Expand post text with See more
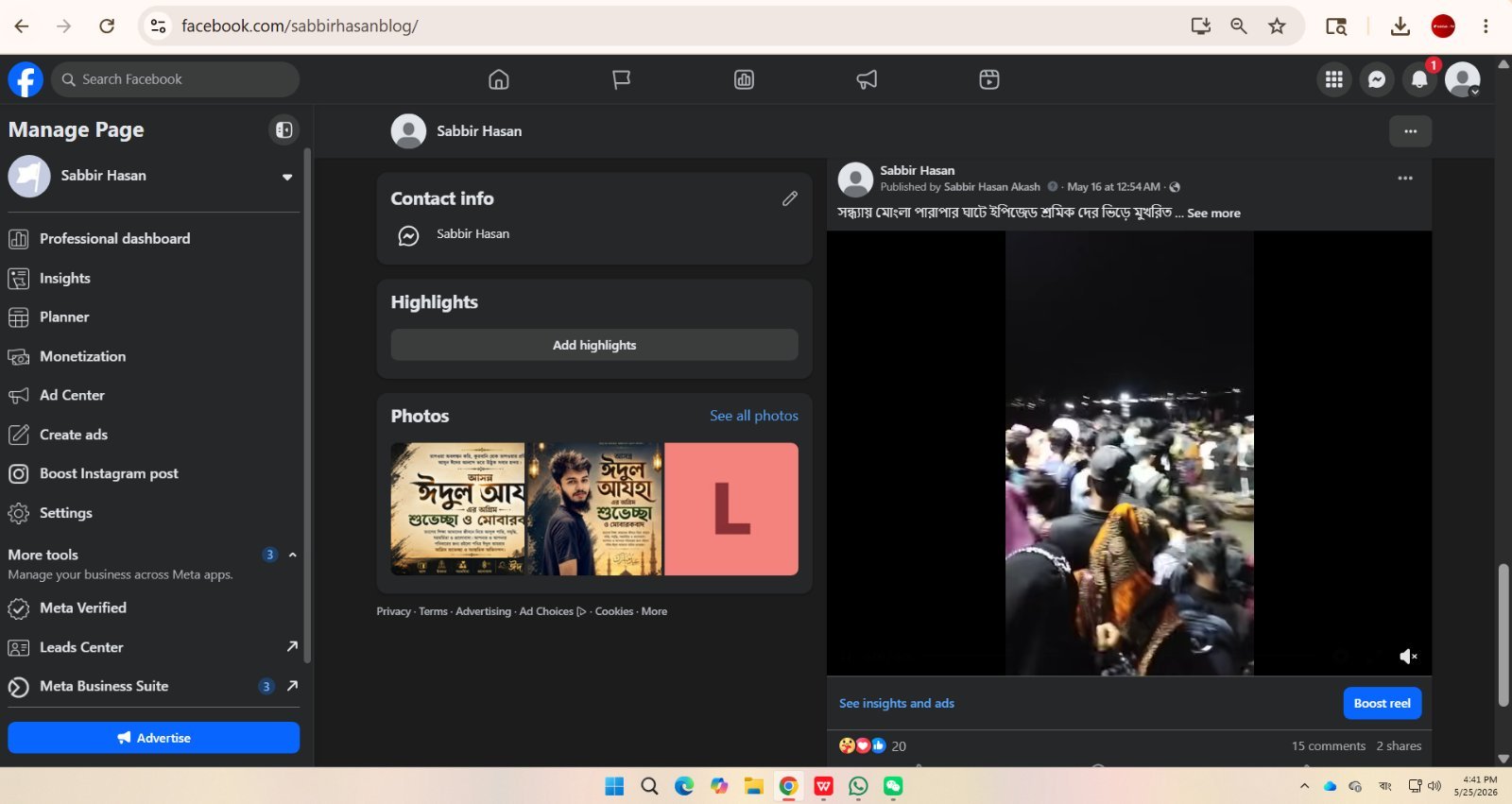 click(1213, 214)
